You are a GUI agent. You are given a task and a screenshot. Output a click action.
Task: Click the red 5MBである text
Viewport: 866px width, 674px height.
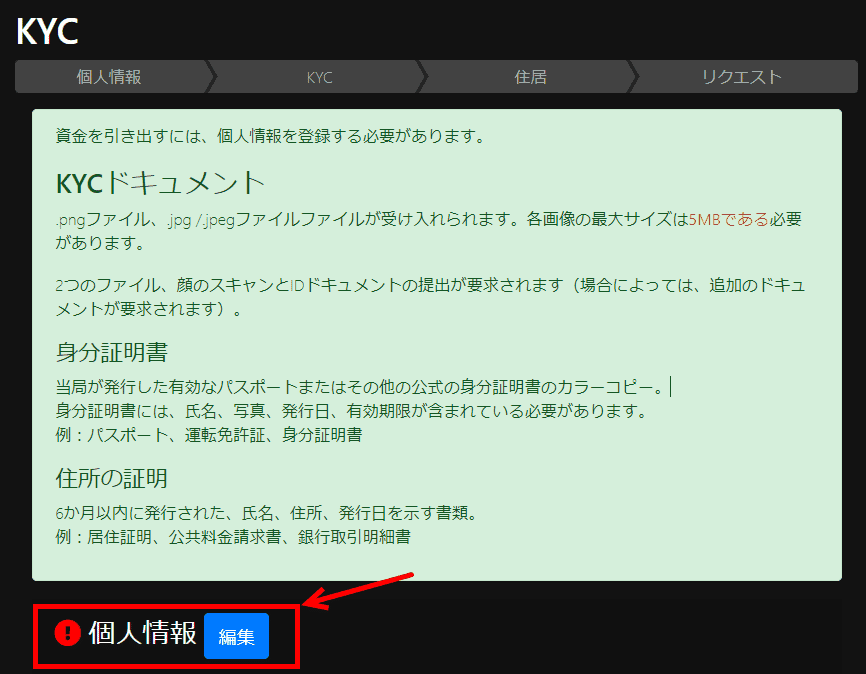[x=728, y=219]
